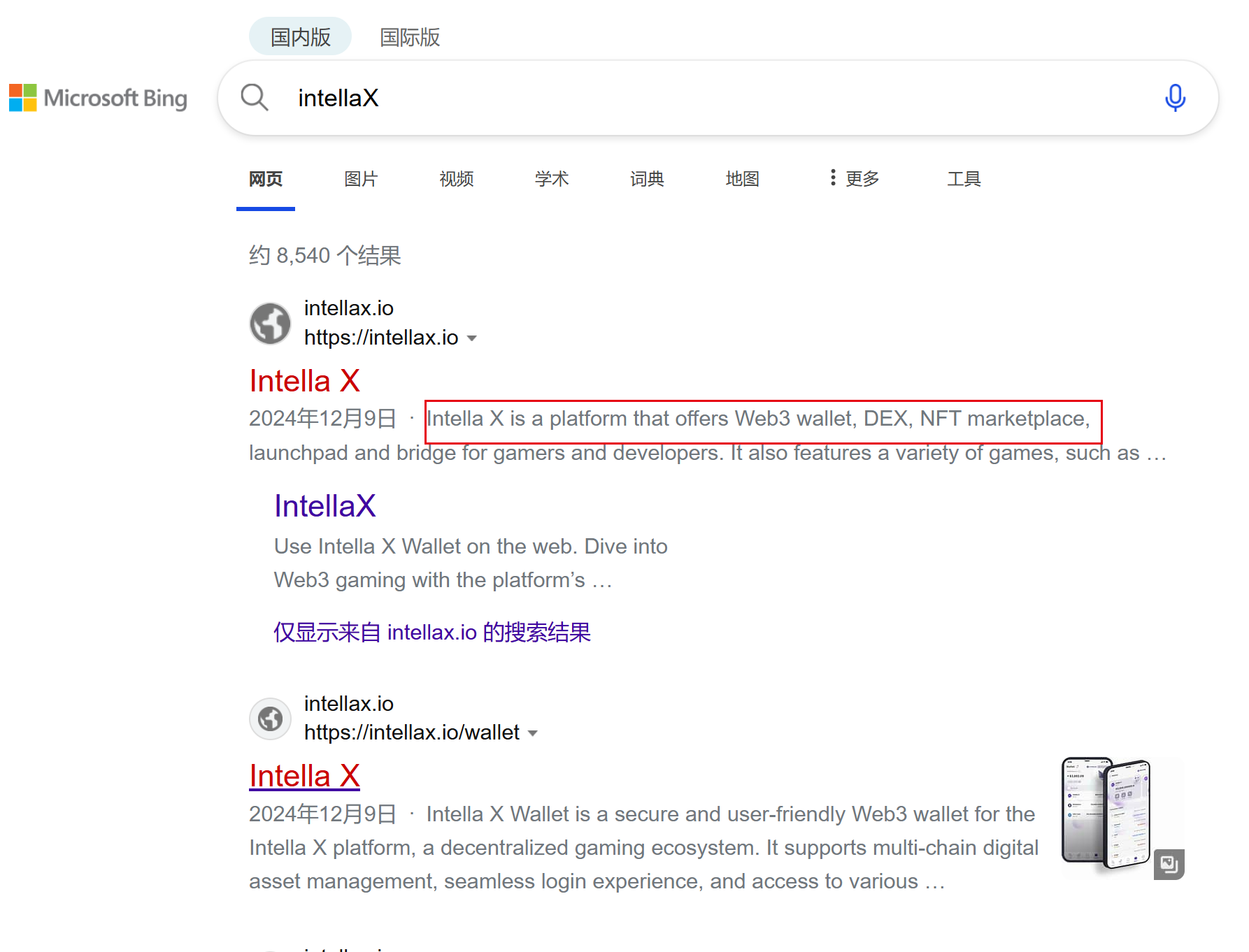
Task: Expand dropdown arrow next to https://intellax.io
Action: [472, 338]
